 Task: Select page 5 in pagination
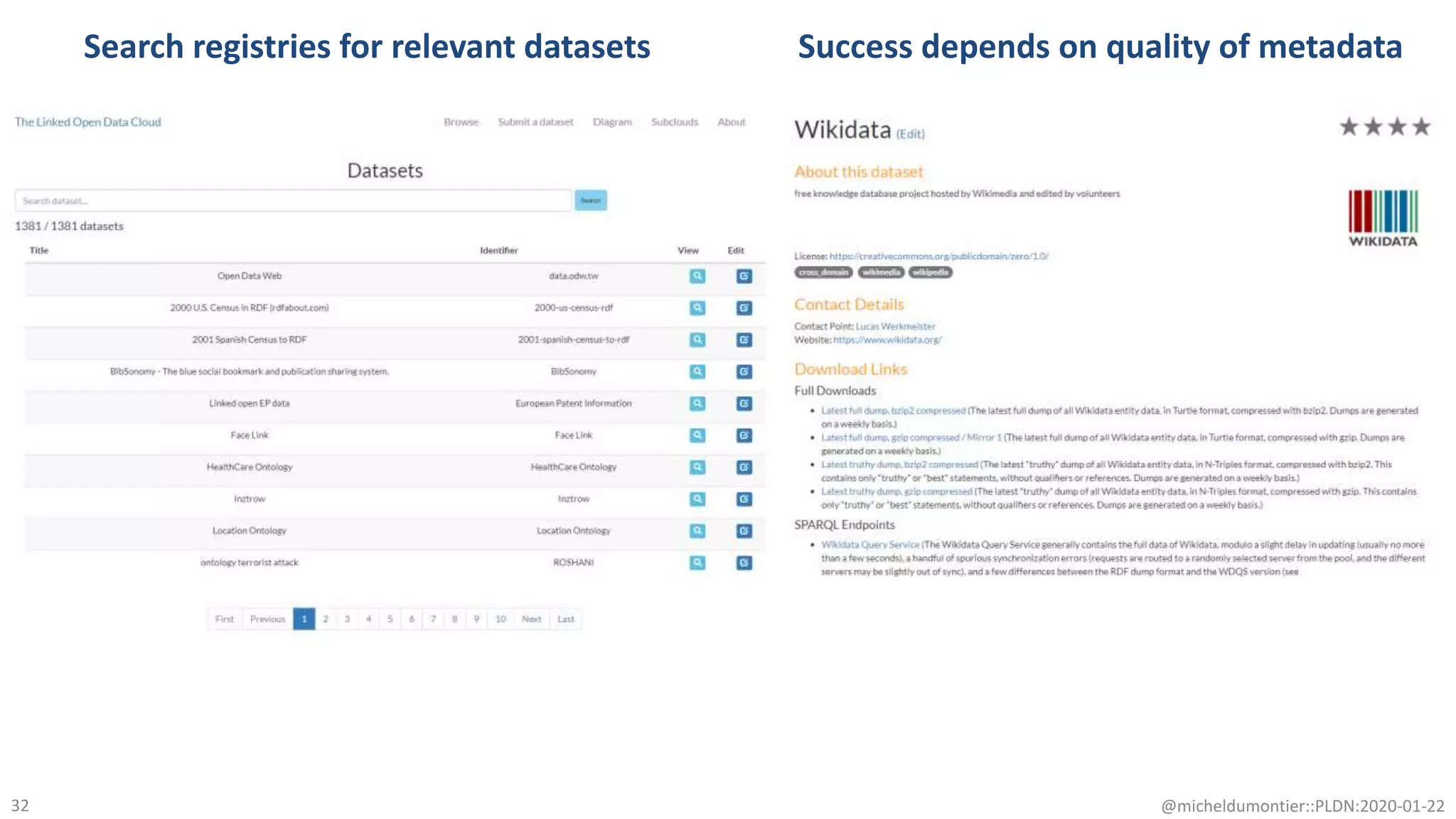390,619
